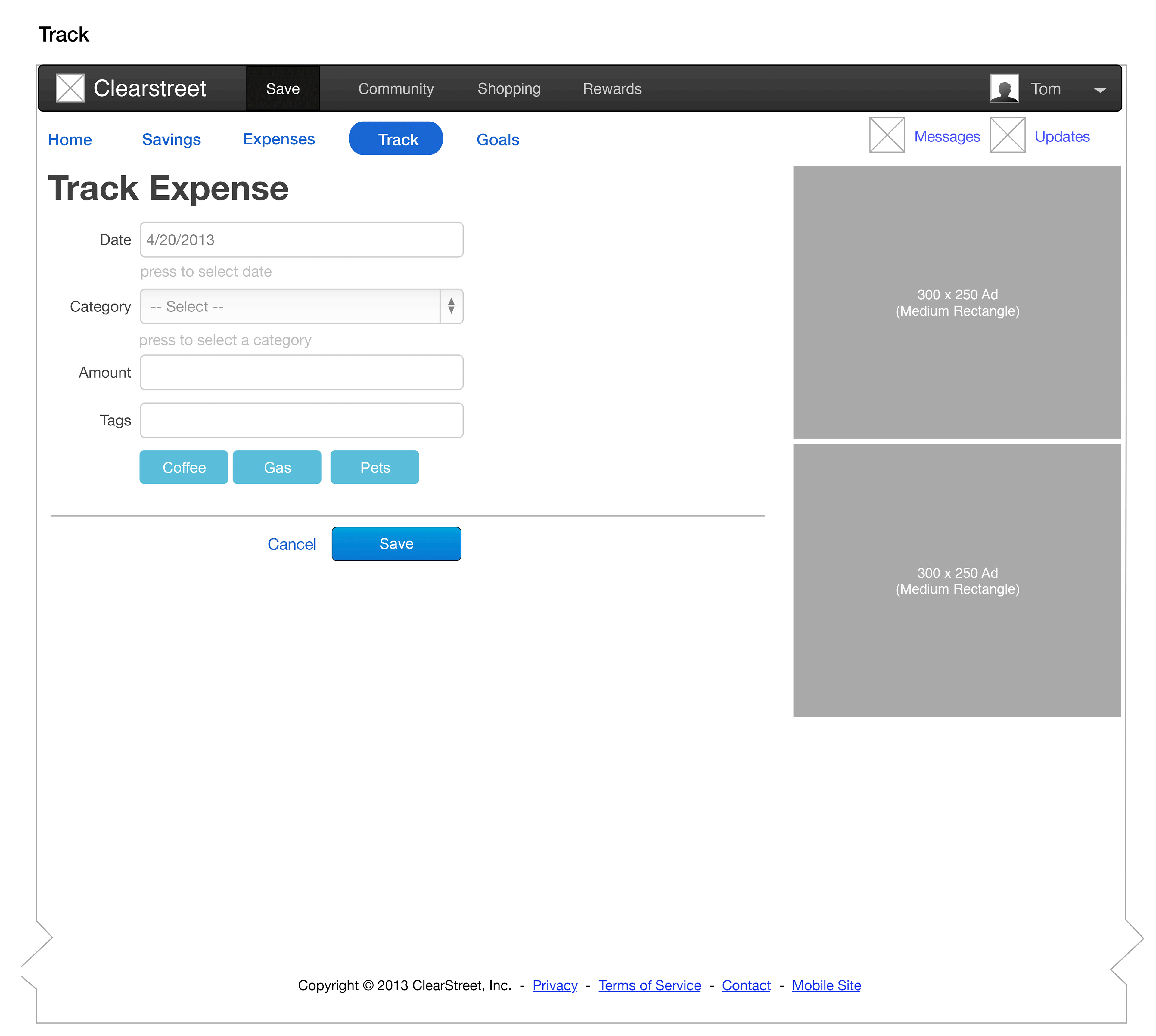Viewport: 1156px width, 1036px height.
Task: Open the Community nav item
Action: click(396, 89)
